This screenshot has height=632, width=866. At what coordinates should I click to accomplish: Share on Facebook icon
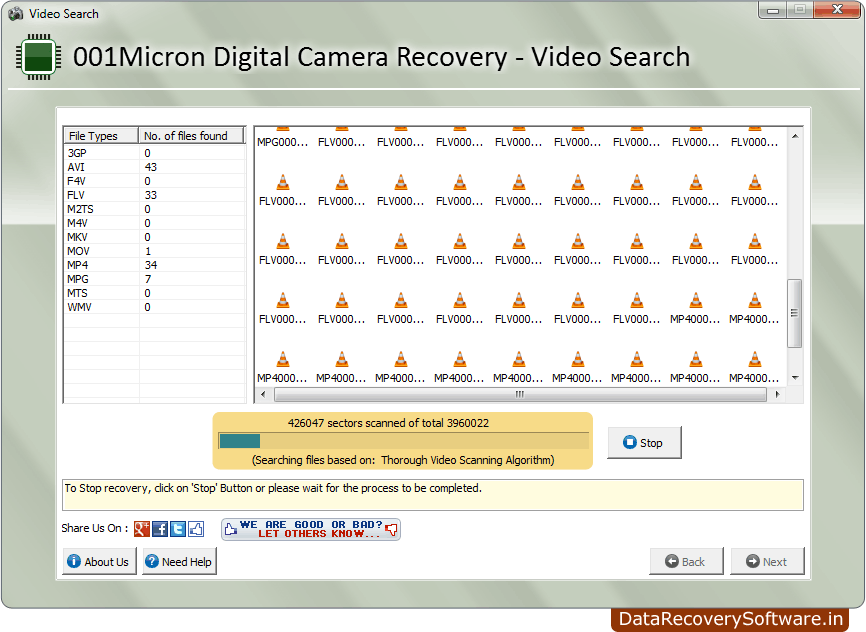[x=160, y=529]
